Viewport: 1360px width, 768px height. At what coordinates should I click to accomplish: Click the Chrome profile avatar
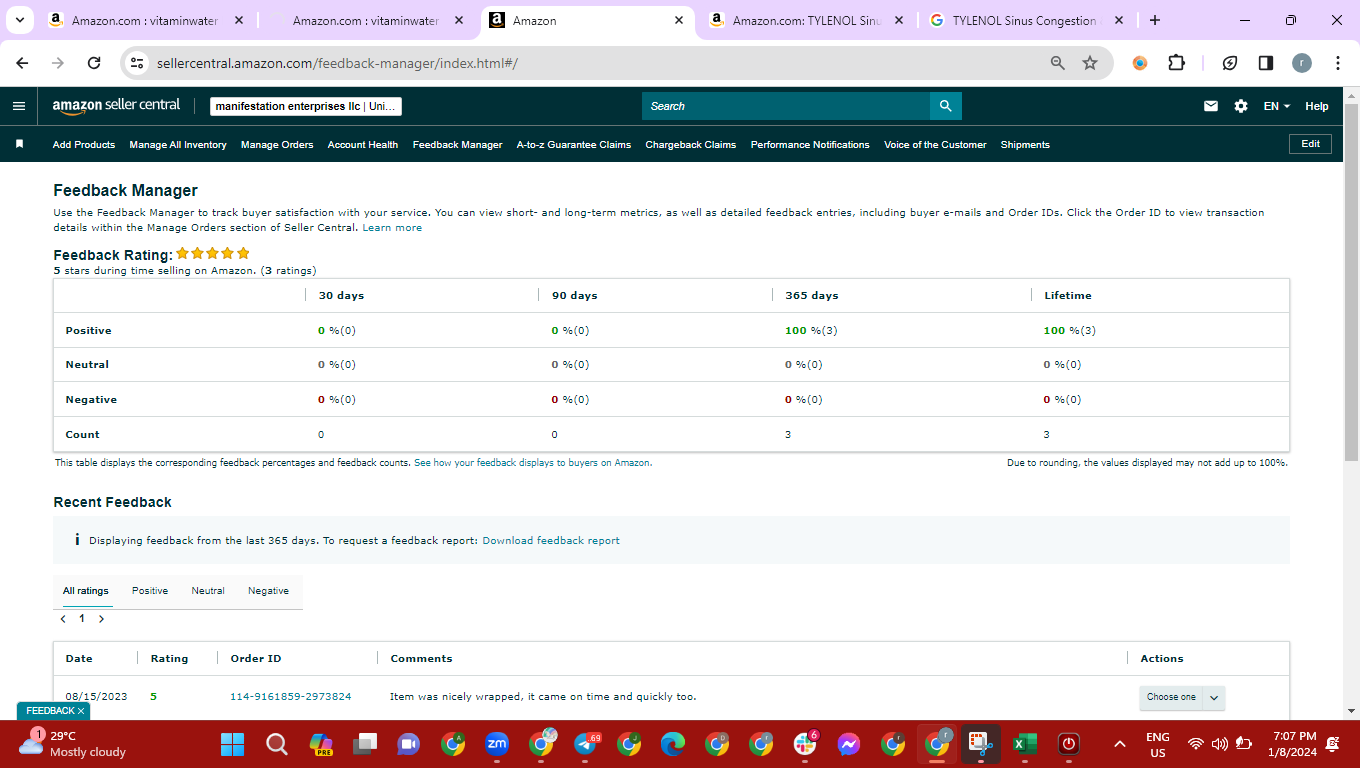[1302, 63]
